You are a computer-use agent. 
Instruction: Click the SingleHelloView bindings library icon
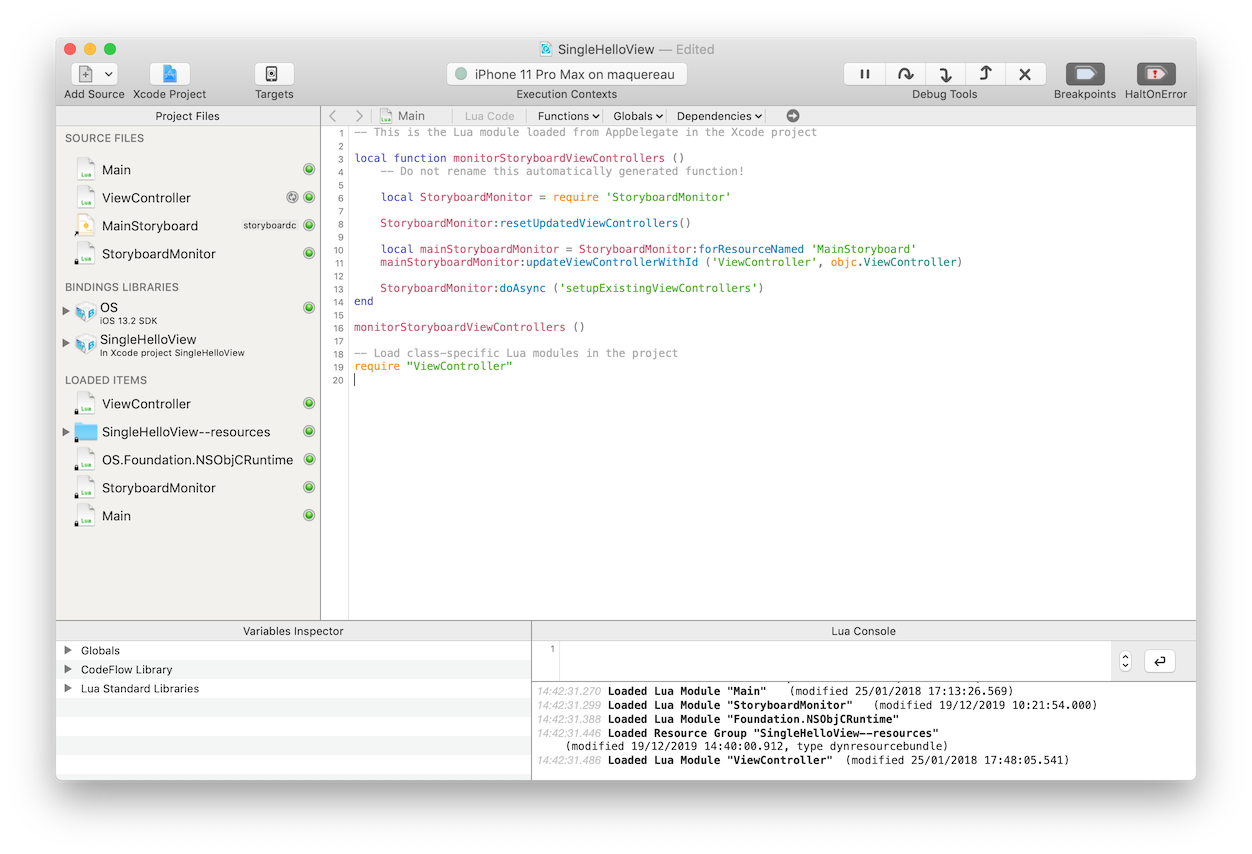click(86, 344)
